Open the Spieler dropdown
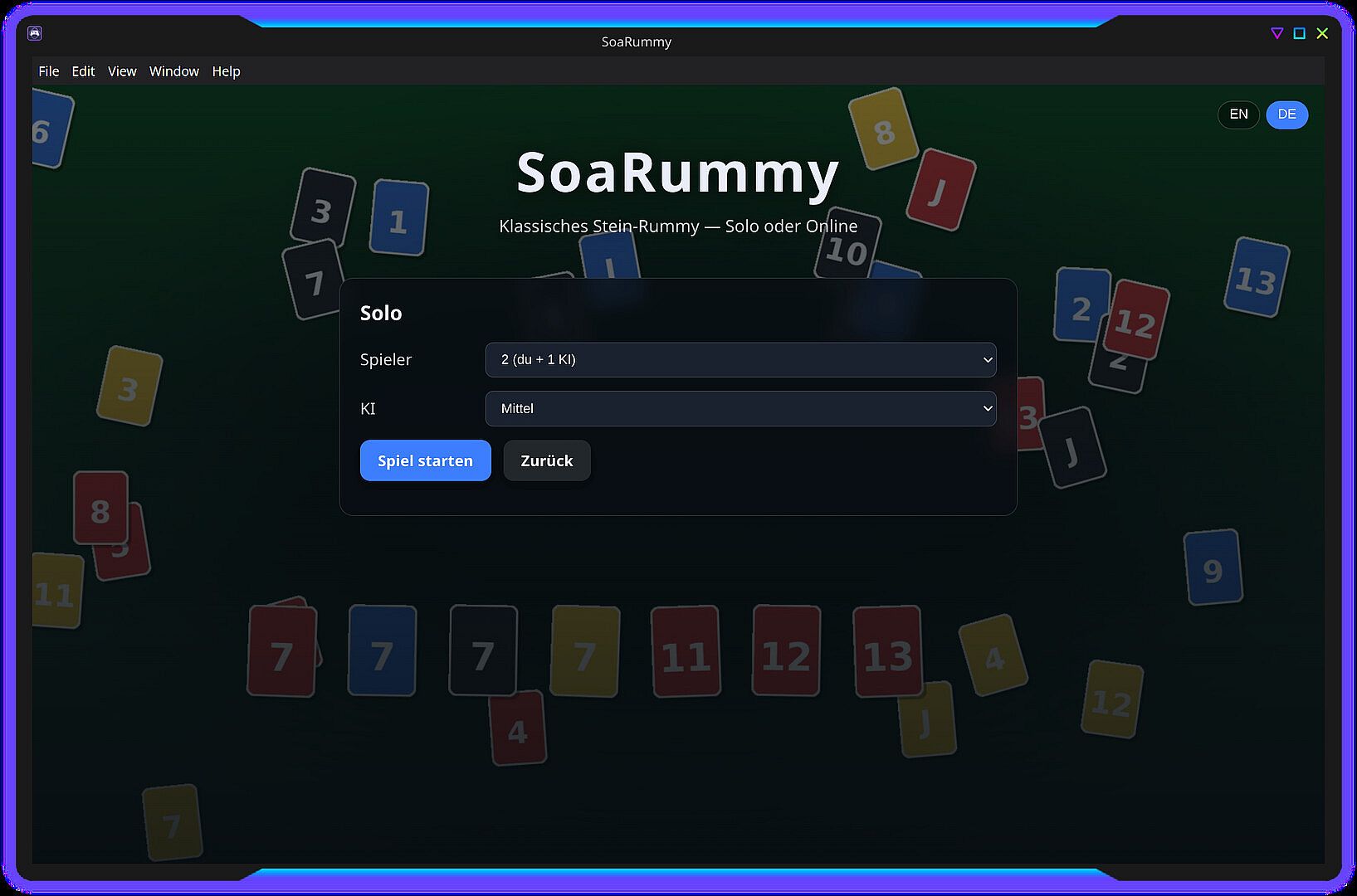This screenshot has width=1357, height=896. [740, 359]
